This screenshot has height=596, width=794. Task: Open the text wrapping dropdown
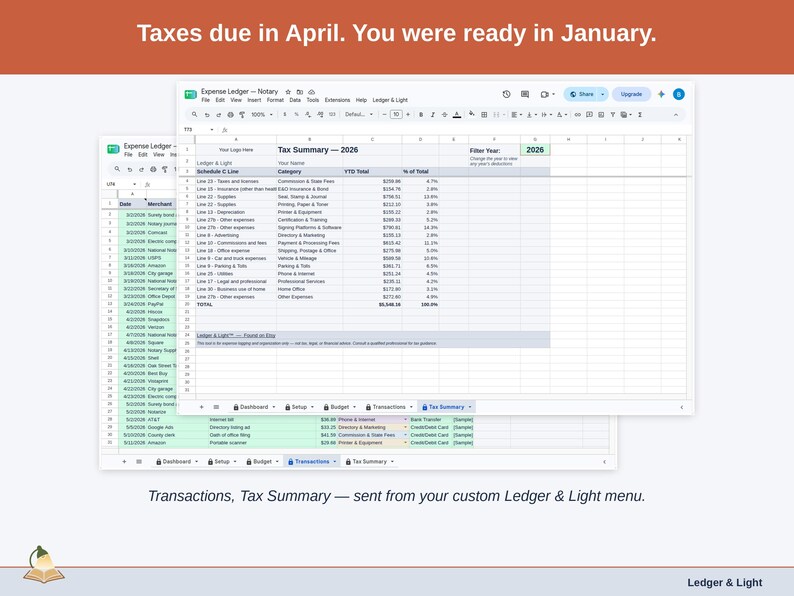(x=546, y=115)
